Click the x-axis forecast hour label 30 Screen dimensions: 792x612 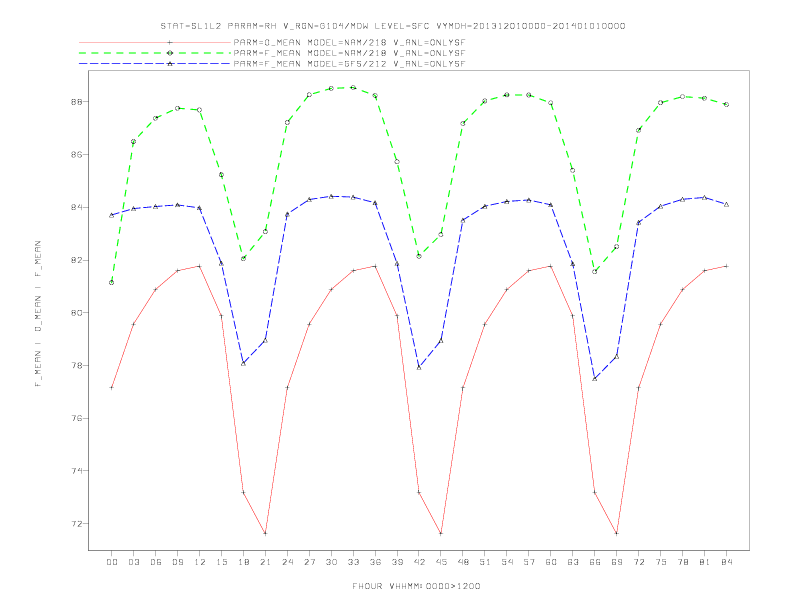point(331,562)
